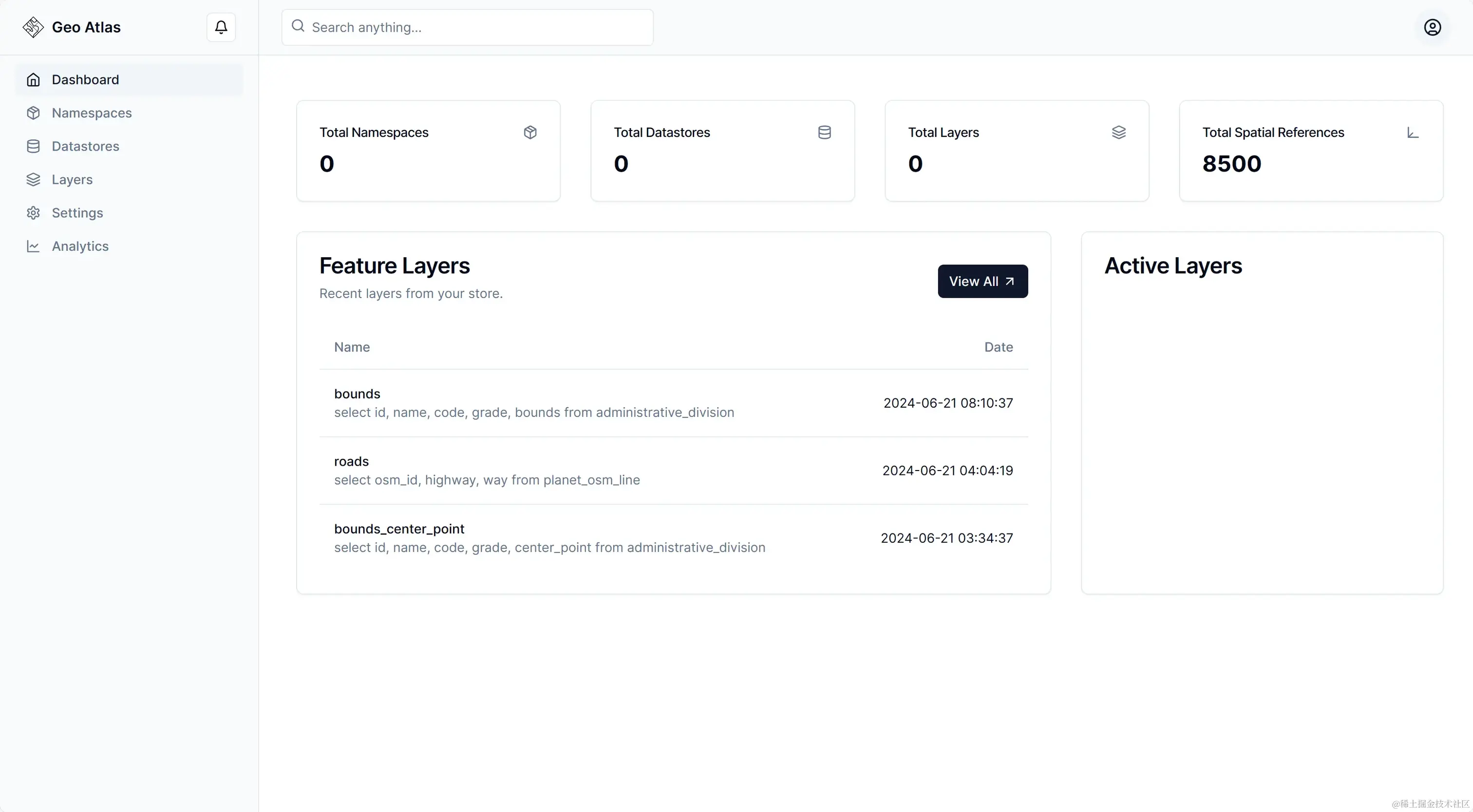Click the magnifier icon in search bar
1473x812 pixels.
click(x=298, y=26)
